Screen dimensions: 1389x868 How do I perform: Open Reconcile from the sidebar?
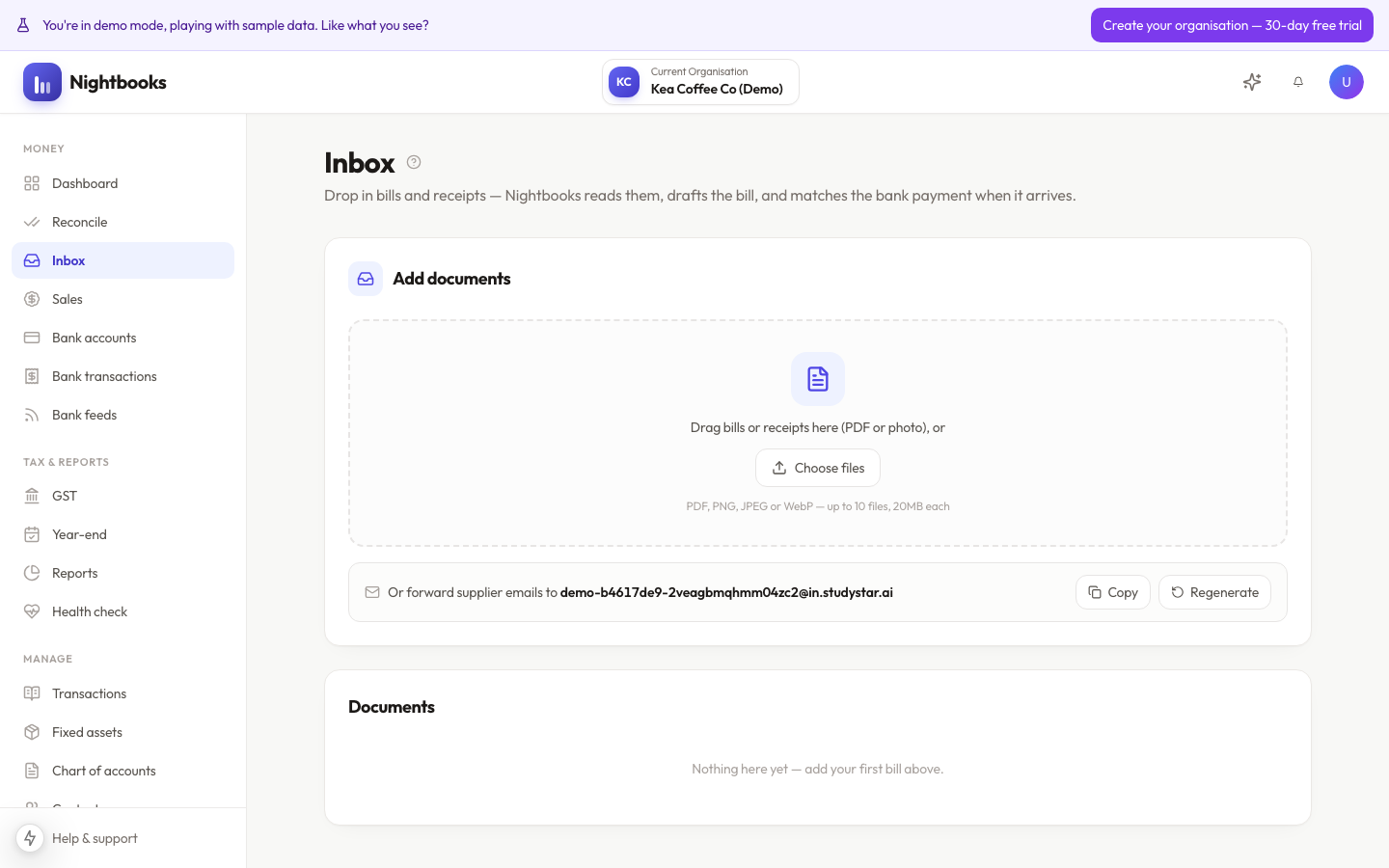[123, 222]
